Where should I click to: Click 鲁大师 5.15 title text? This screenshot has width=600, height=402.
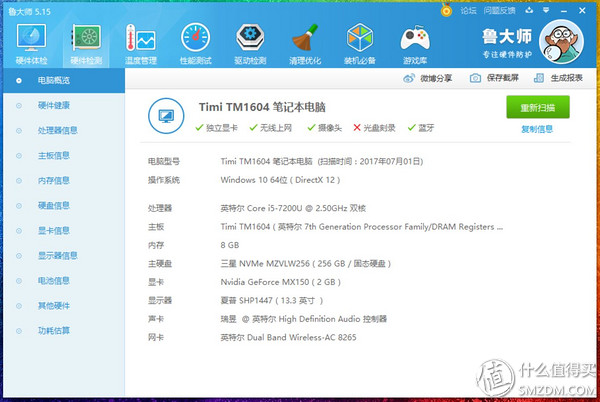point(29,11)
